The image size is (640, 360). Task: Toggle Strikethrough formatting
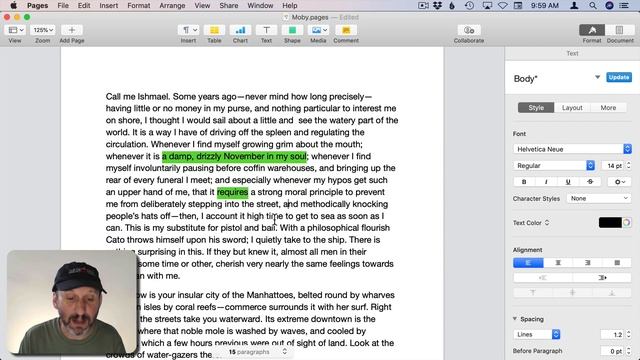[x=590, y=182]
